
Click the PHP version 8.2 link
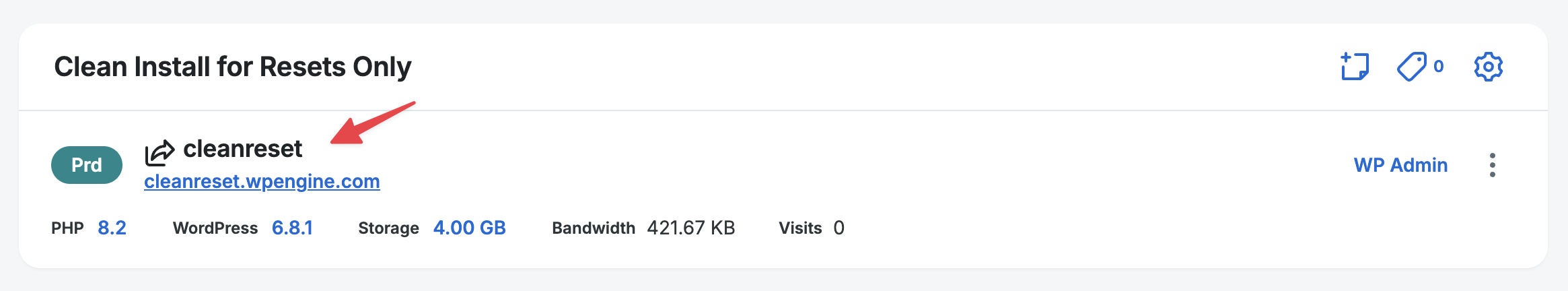click(x=112, y=228)
